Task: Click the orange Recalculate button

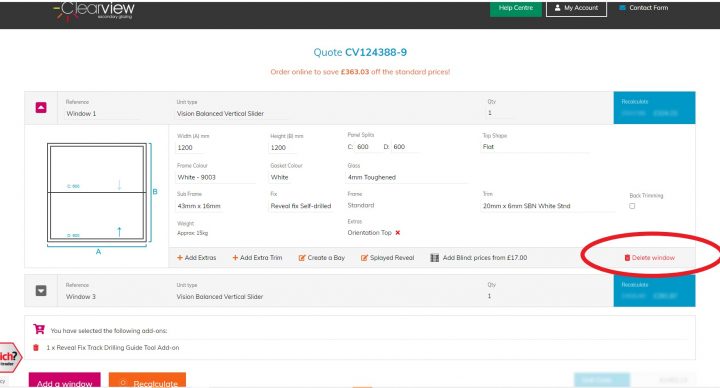Action: point(147,381)
